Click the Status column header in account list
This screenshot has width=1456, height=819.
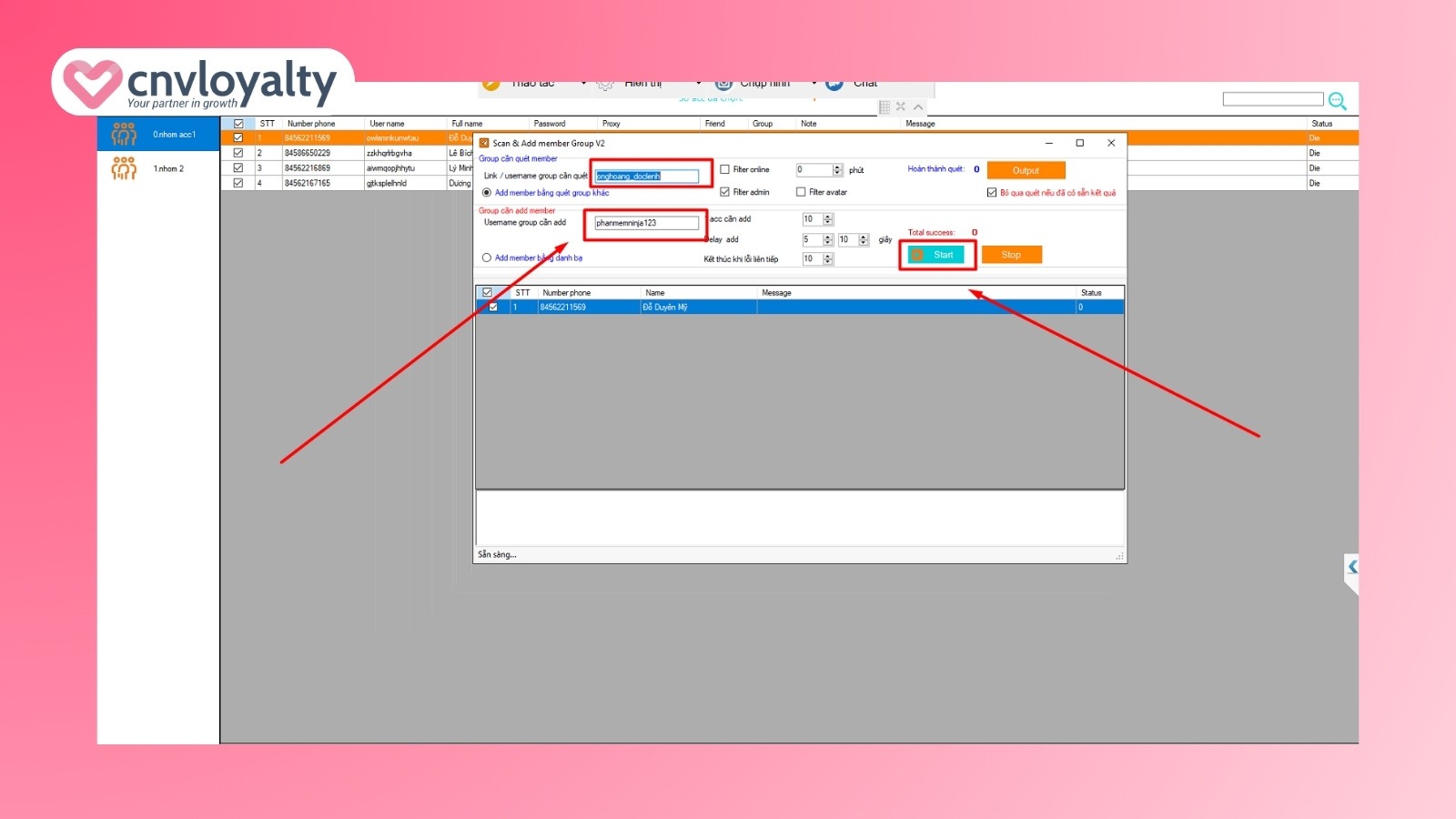pos(1321,124)
